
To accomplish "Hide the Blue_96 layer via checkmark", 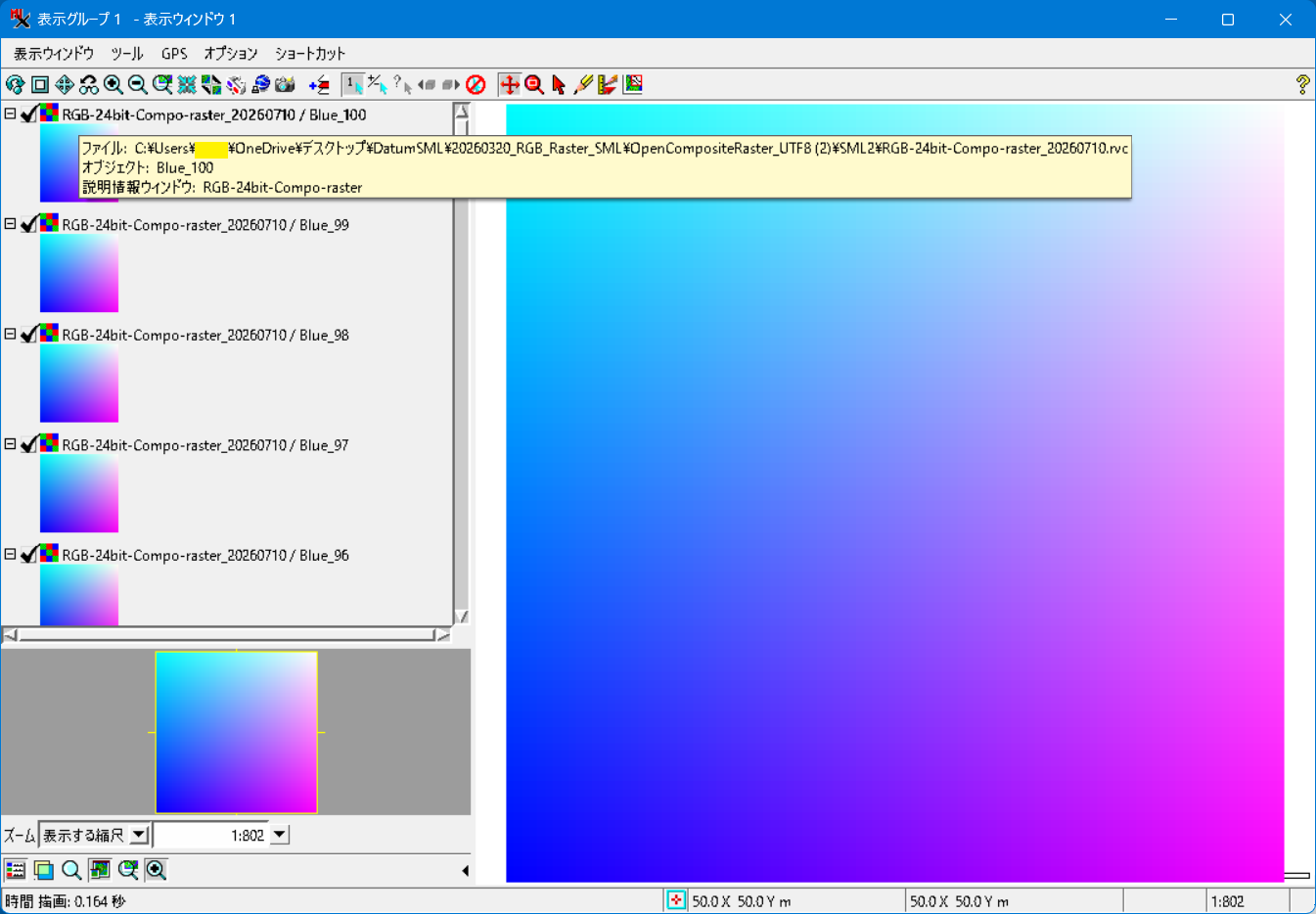I will [x=29, y=555].
